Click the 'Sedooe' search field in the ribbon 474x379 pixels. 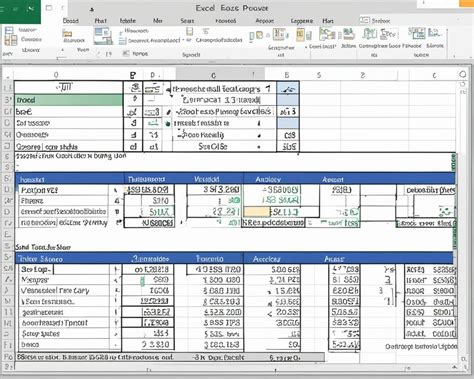click(x=381, y=21)
